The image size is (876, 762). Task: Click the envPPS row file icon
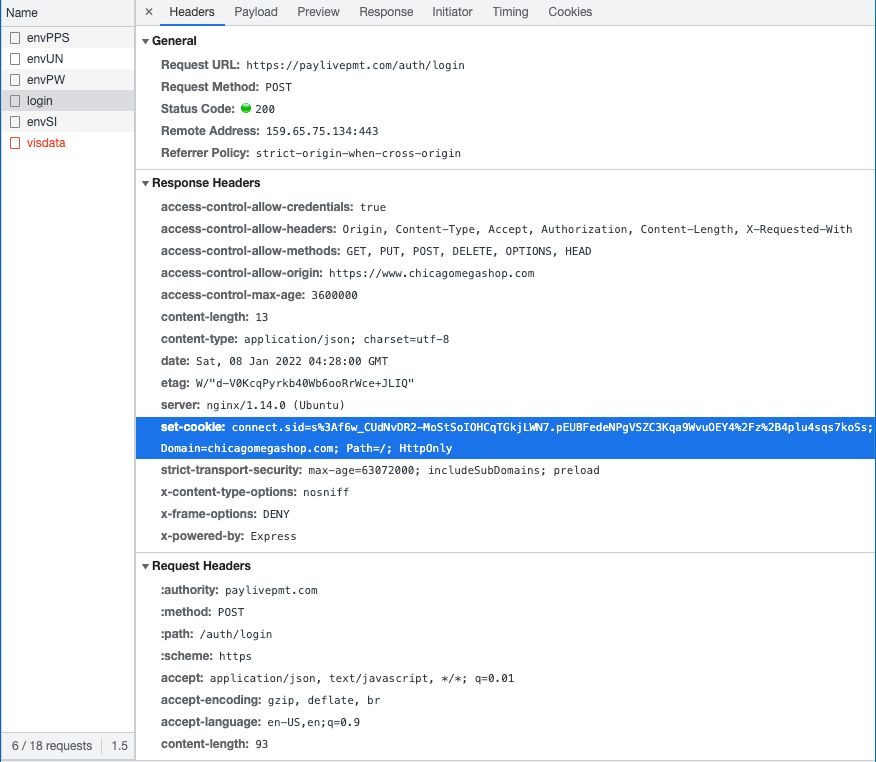point(15,38)
